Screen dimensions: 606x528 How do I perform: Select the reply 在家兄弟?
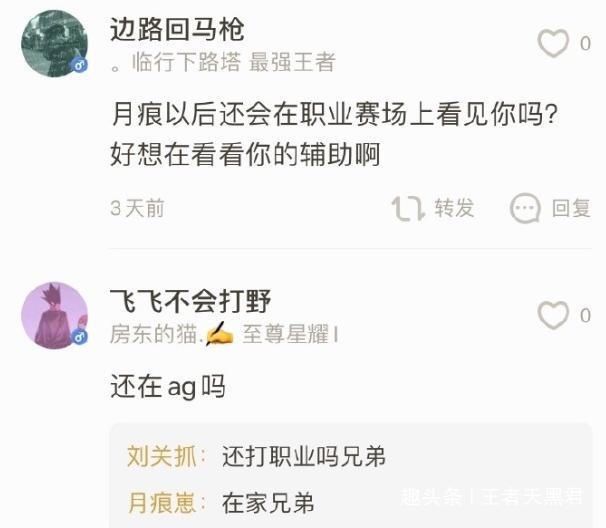pos(268,503)
